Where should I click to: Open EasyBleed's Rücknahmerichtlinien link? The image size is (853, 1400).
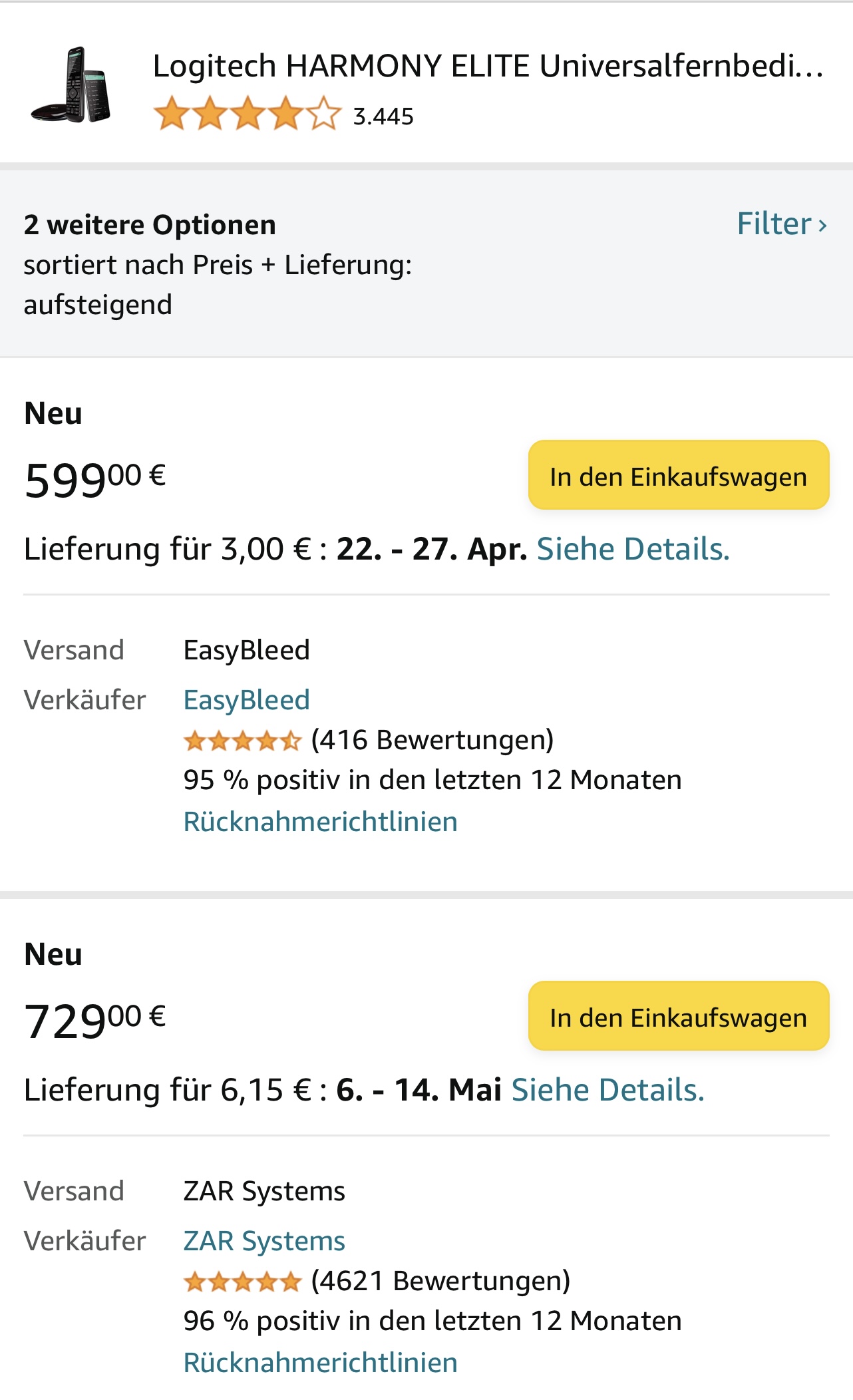pos(320,822)
